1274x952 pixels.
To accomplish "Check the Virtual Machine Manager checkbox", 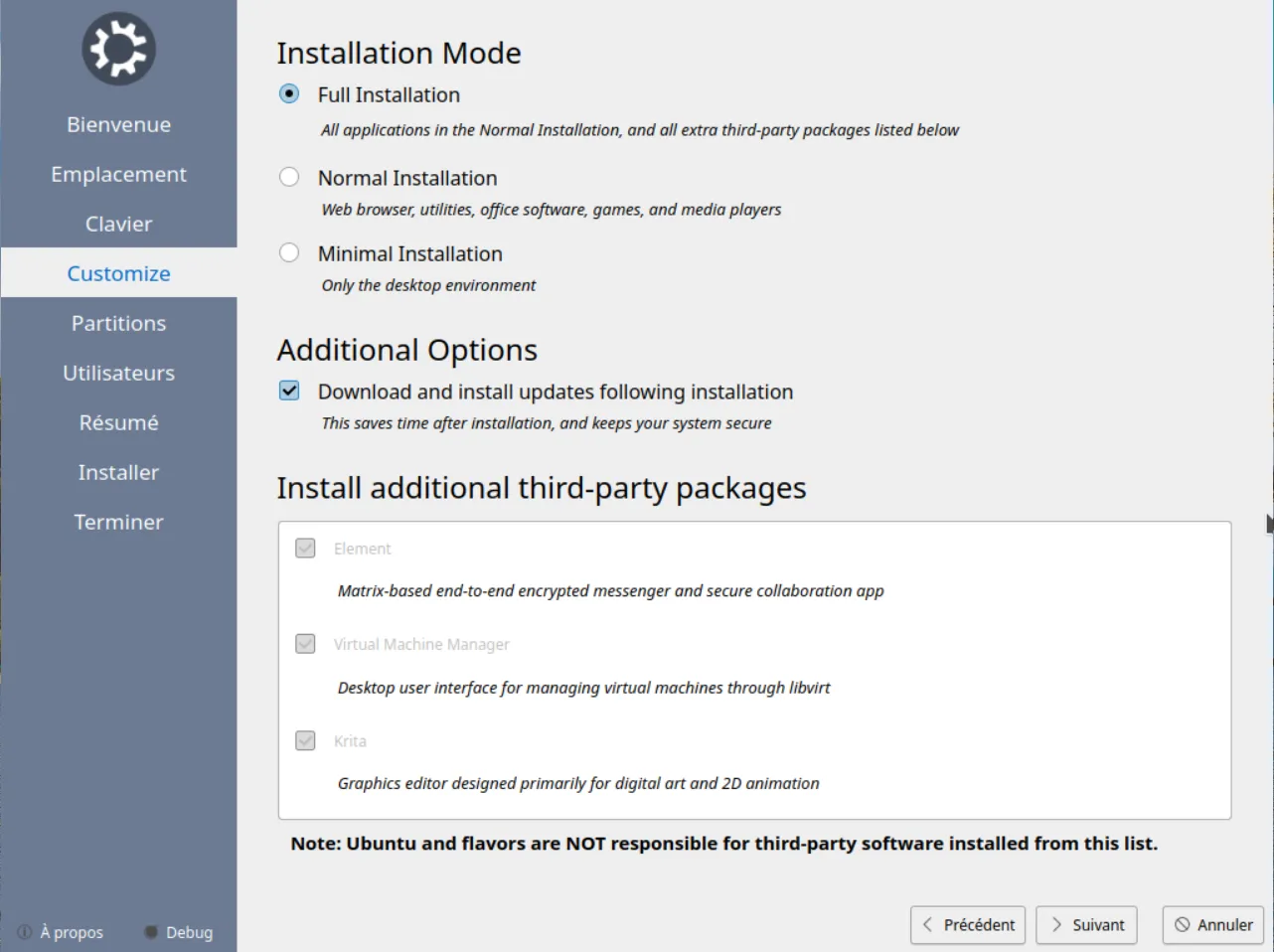I will click(306, 644).
